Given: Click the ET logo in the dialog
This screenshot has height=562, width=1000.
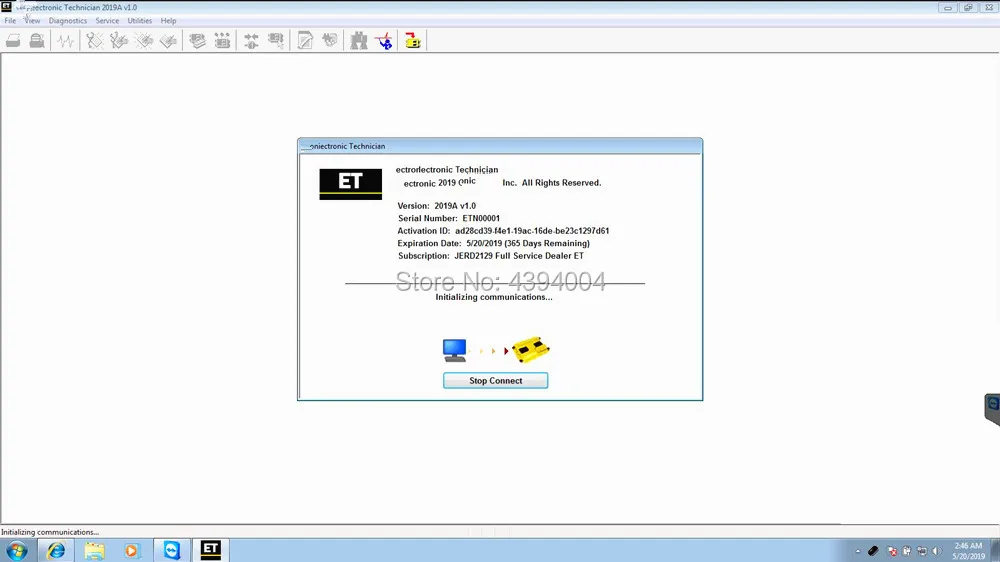Looking at the screenshot, I should tap(351, 184).
